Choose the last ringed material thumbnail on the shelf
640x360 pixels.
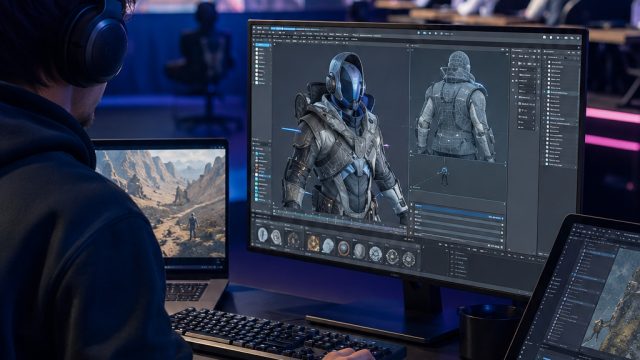pos(408,259)
